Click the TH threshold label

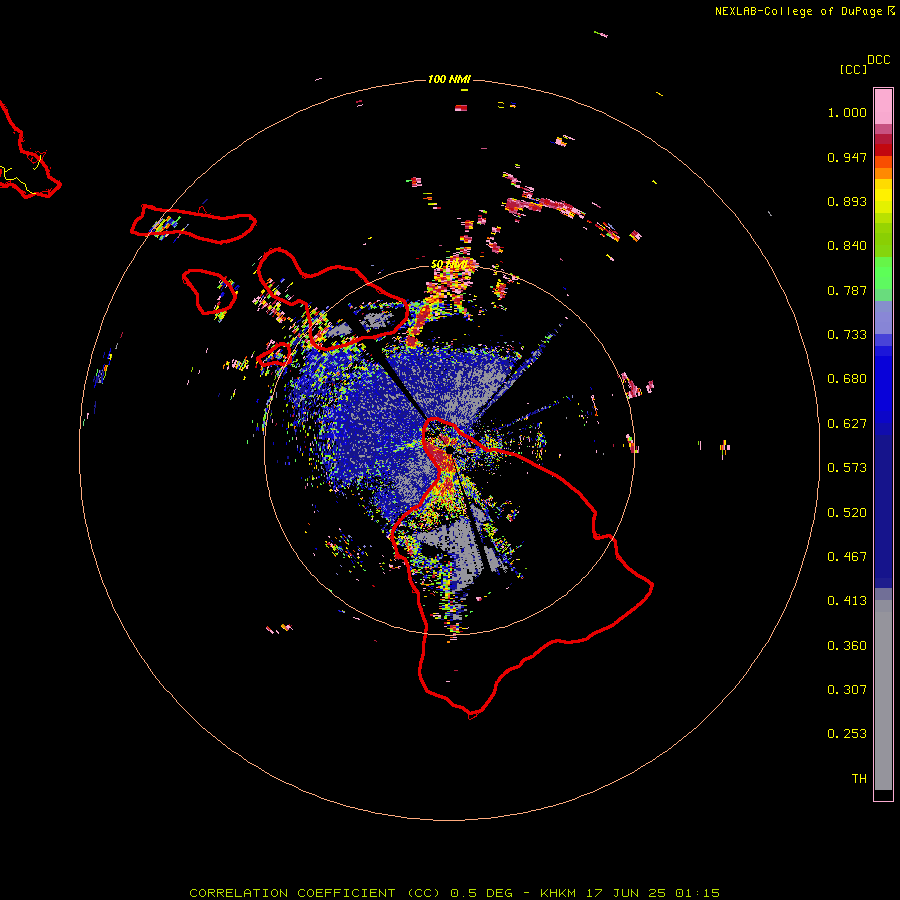(x=859, y=779)
